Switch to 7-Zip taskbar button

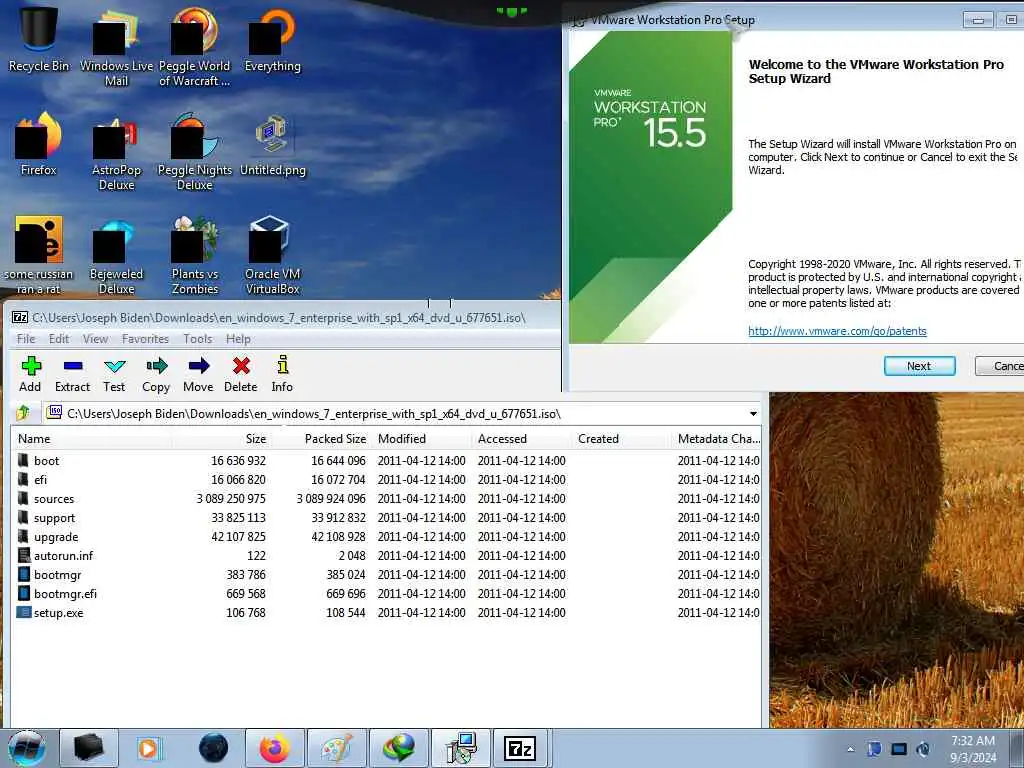(520, 748)
